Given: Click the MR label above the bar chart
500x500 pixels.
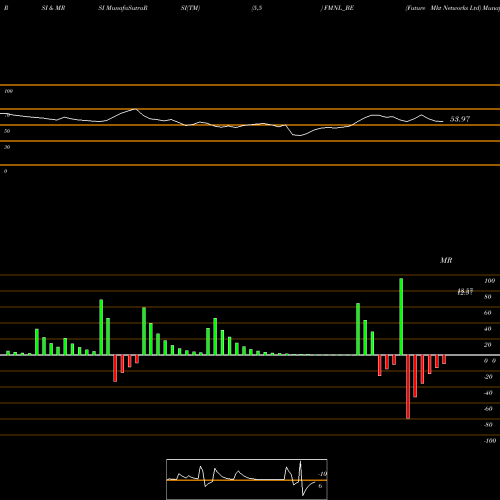Looking at the screenshot, I should [x=446, y=260].
